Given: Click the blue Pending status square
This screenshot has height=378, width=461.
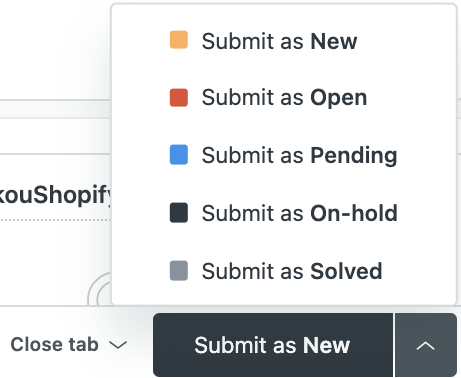Looking at the screenshot, I should click(179, 155).
